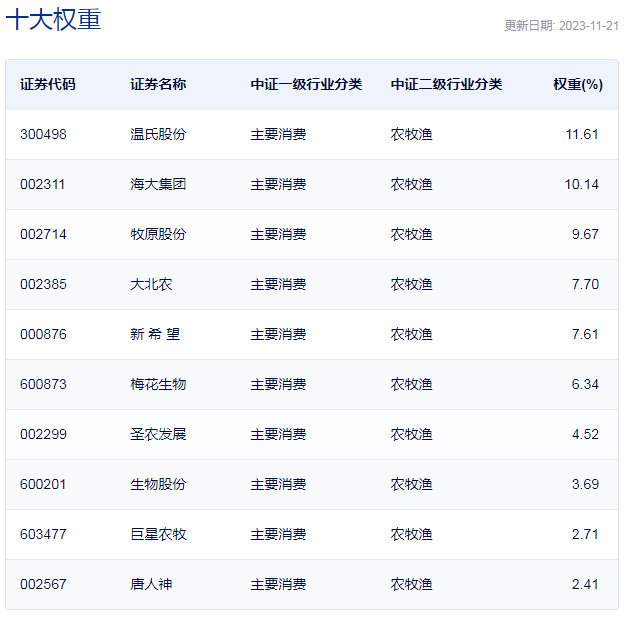Select stock name 新希望
Viewport: 627px width, 619px height.
point(155,334)
